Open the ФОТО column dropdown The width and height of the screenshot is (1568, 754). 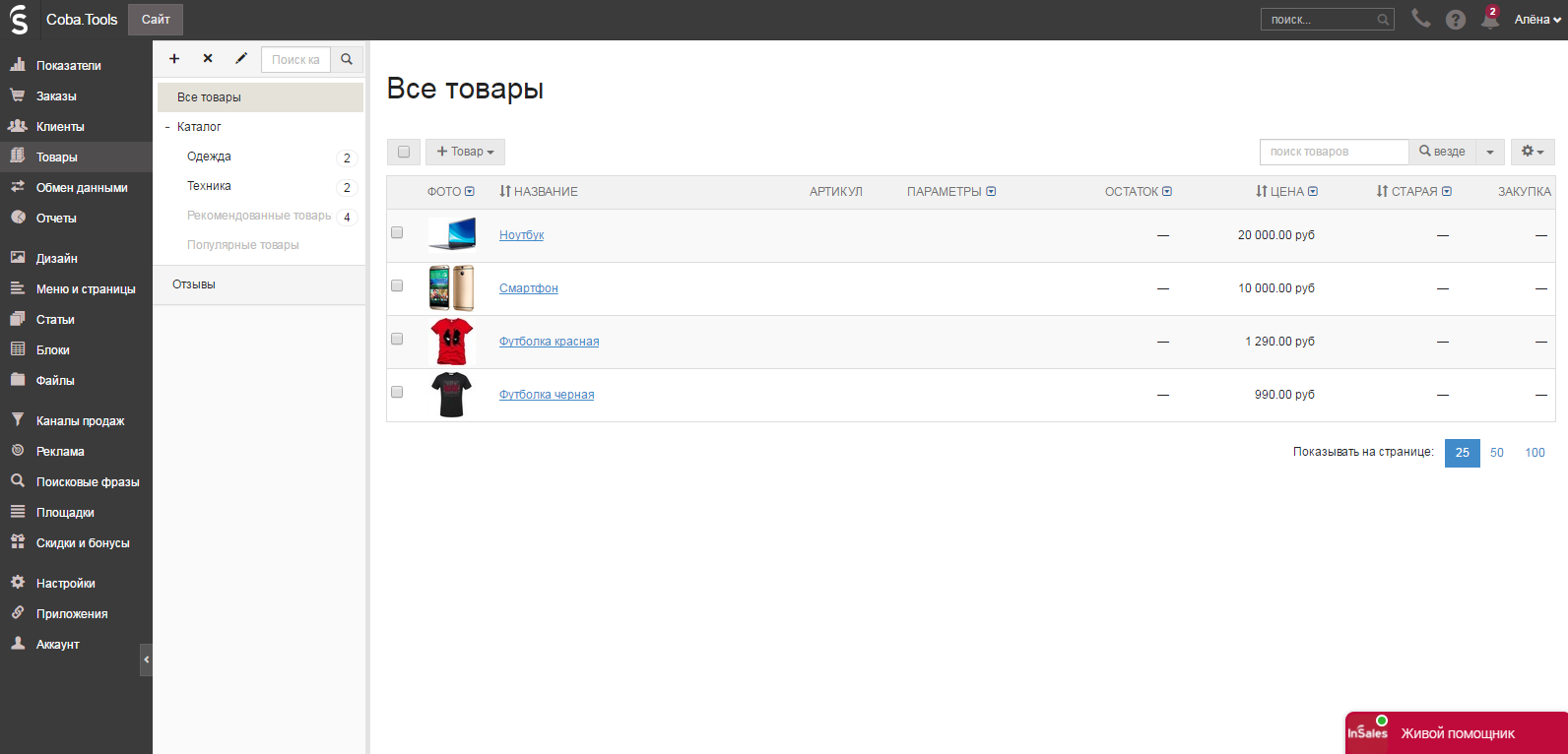(470, 192)
